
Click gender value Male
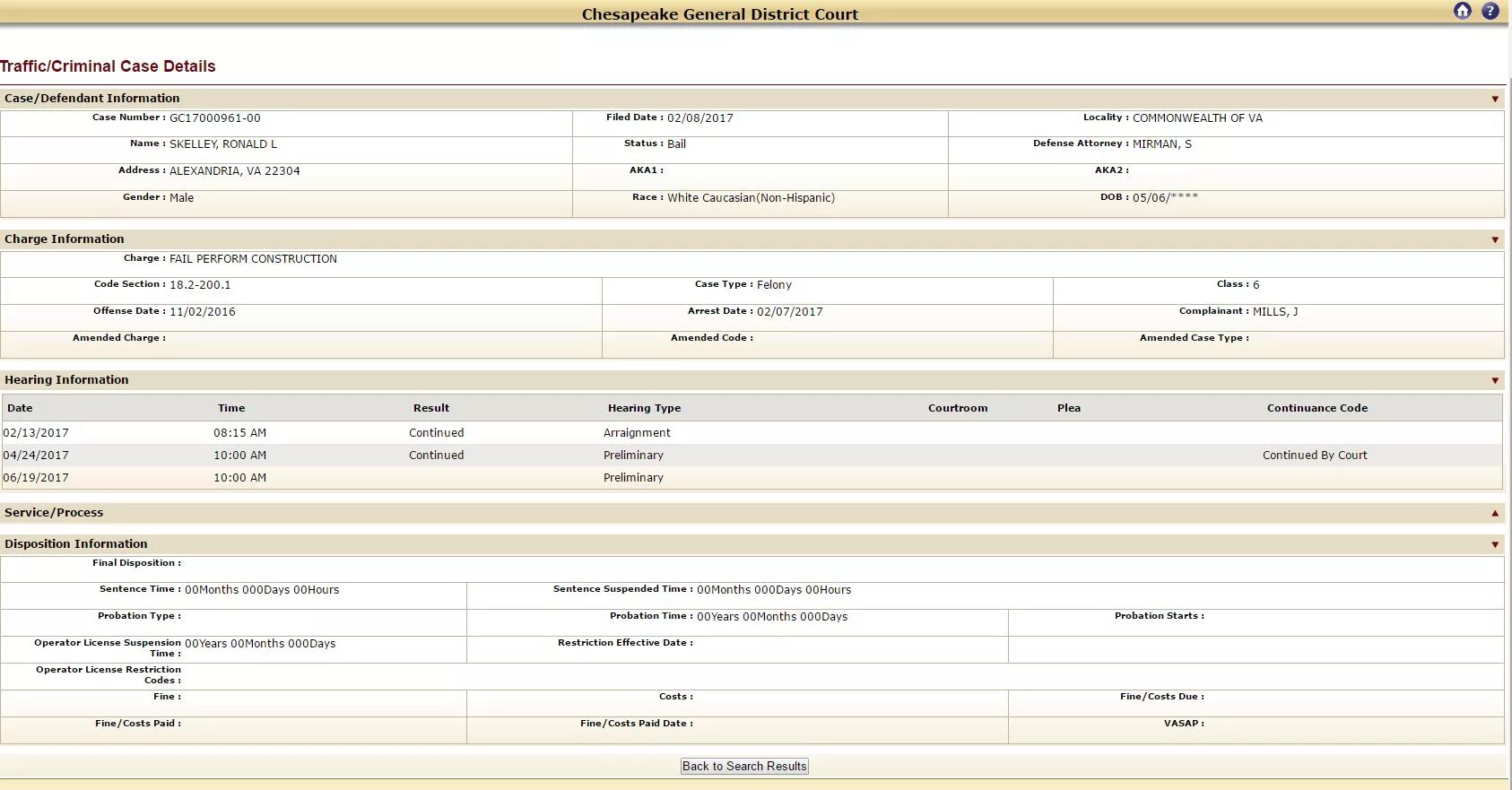pos(181,197)
